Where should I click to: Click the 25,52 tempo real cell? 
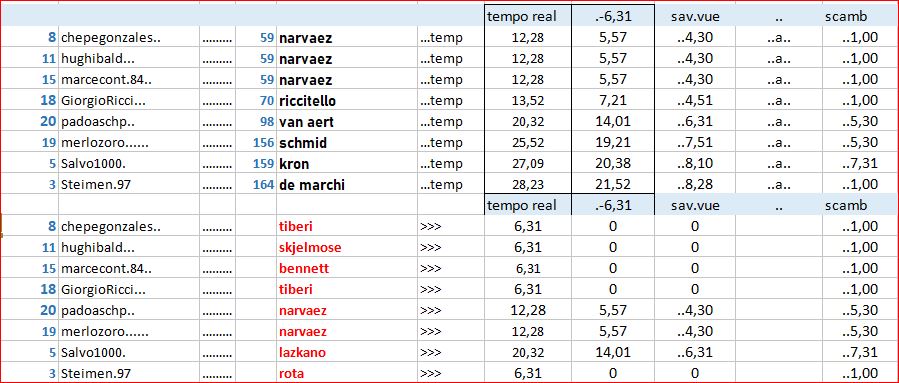coord(528,143)
